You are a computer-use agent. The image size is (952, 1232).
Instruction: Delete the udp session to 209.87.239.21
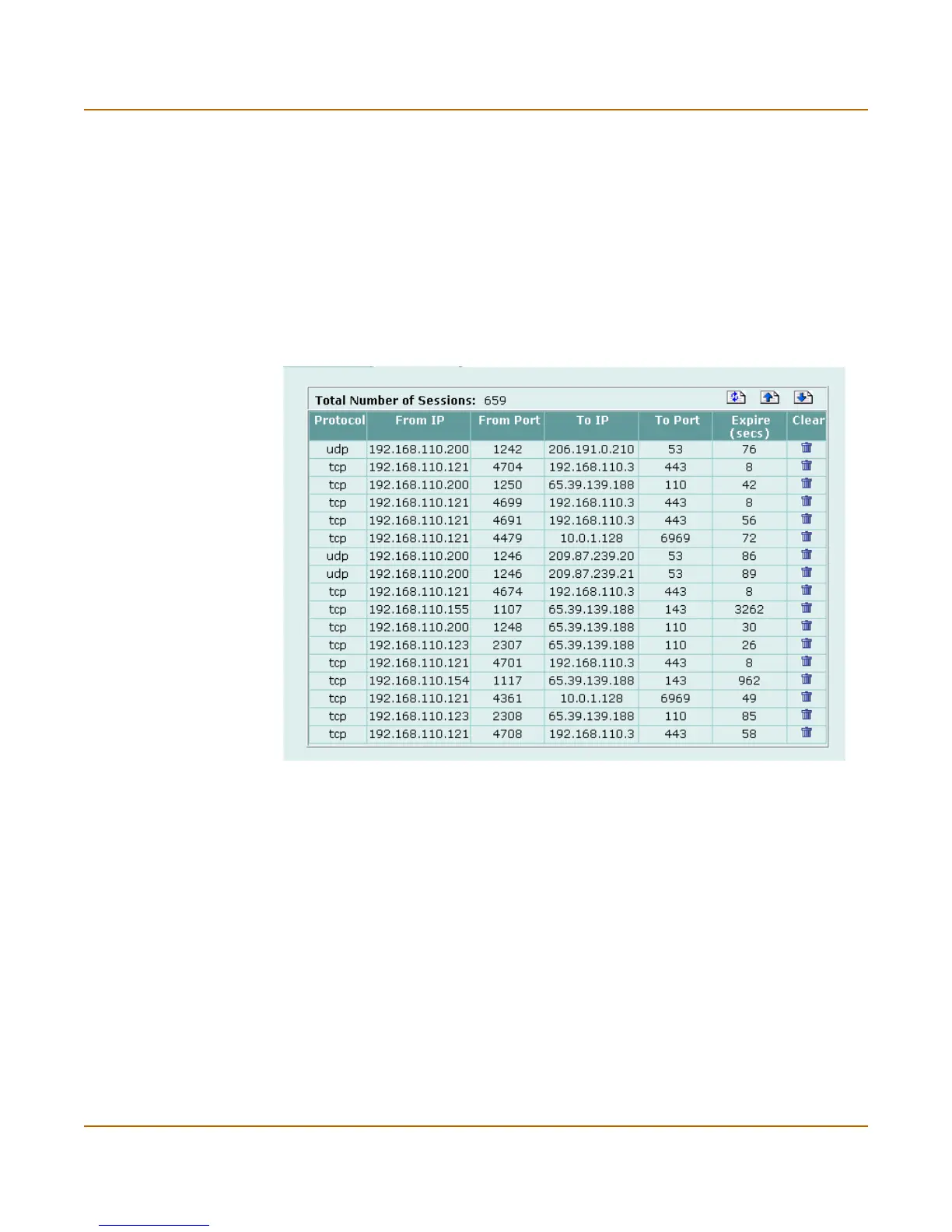[807, 573]
